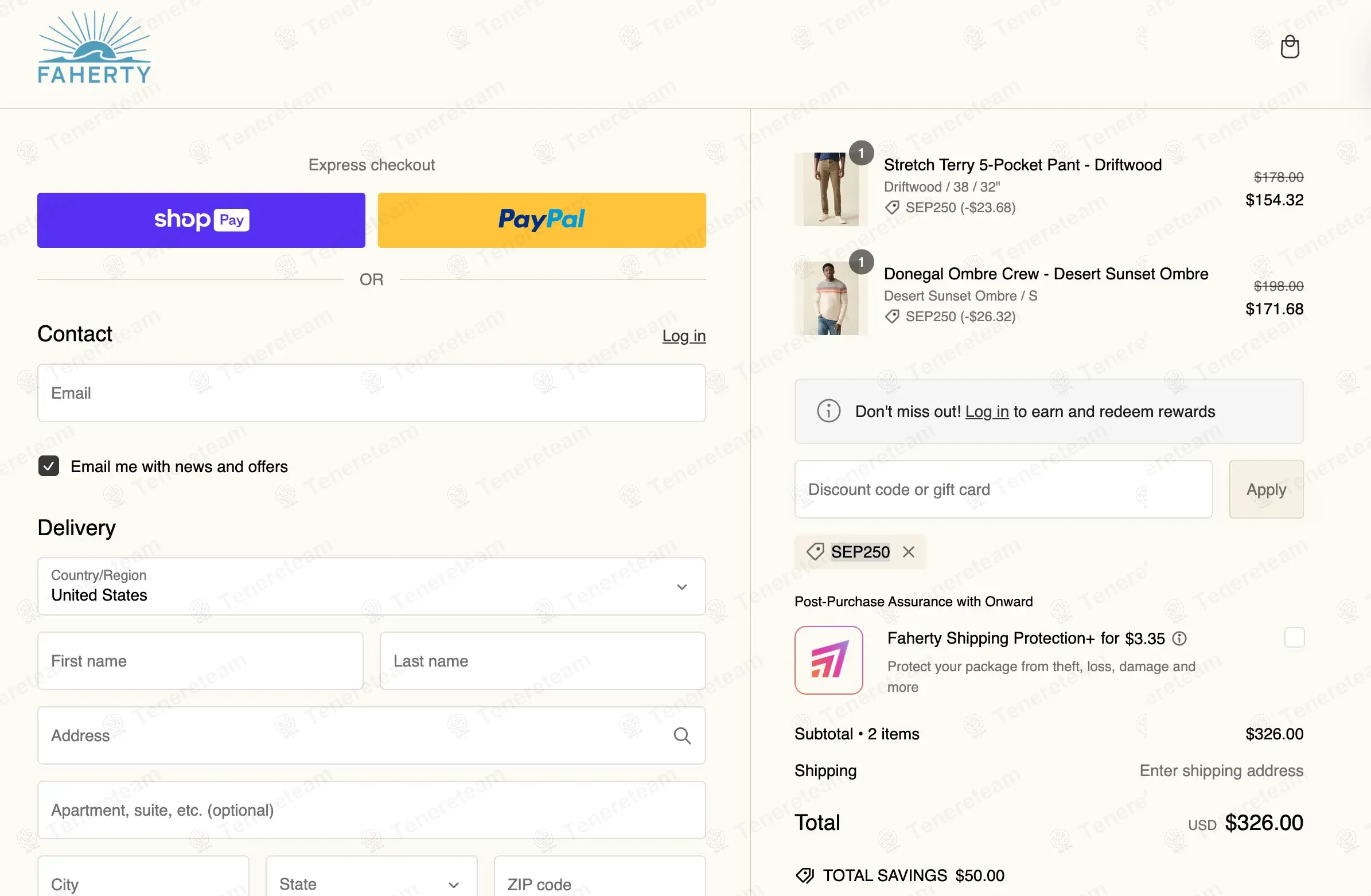
Task: Expand the Country/Region dropdown
Action: [371, 586]
